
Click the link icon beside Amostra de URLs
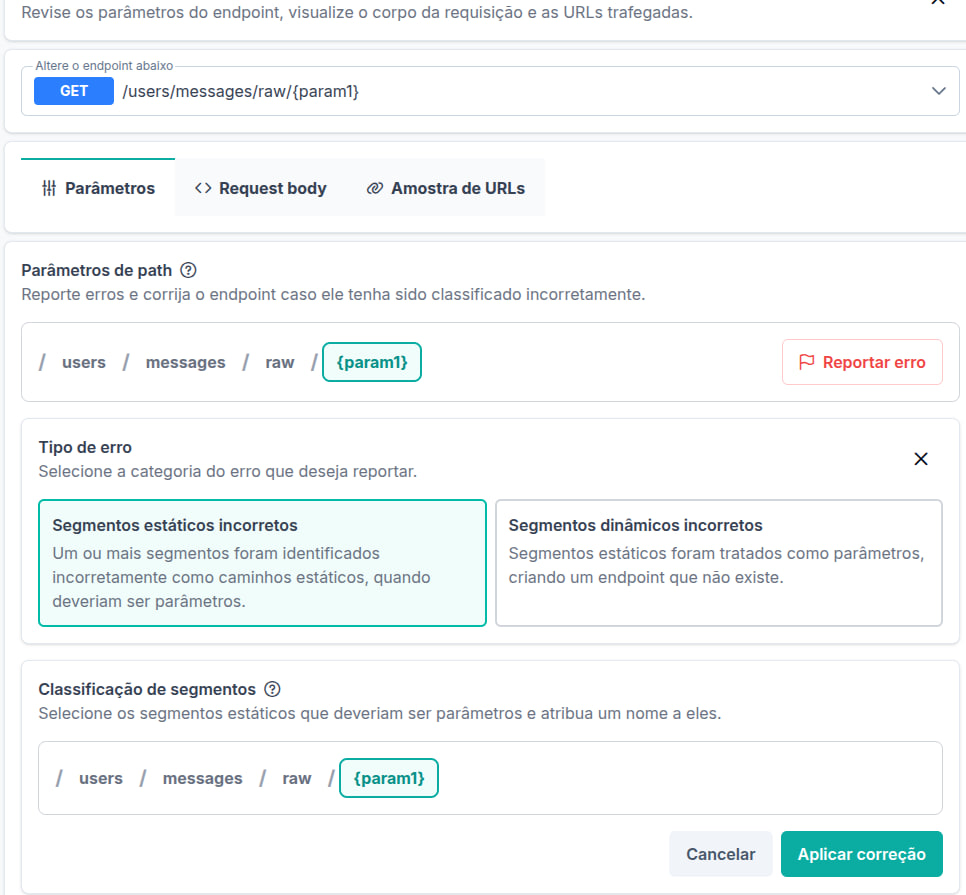click(x=375, y=188)
